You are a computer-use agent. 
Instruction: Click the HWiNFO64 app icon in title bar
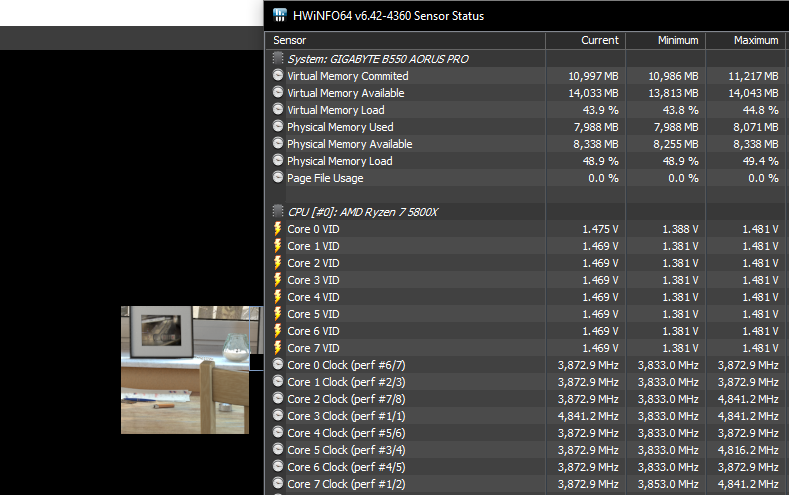(280, 15)
